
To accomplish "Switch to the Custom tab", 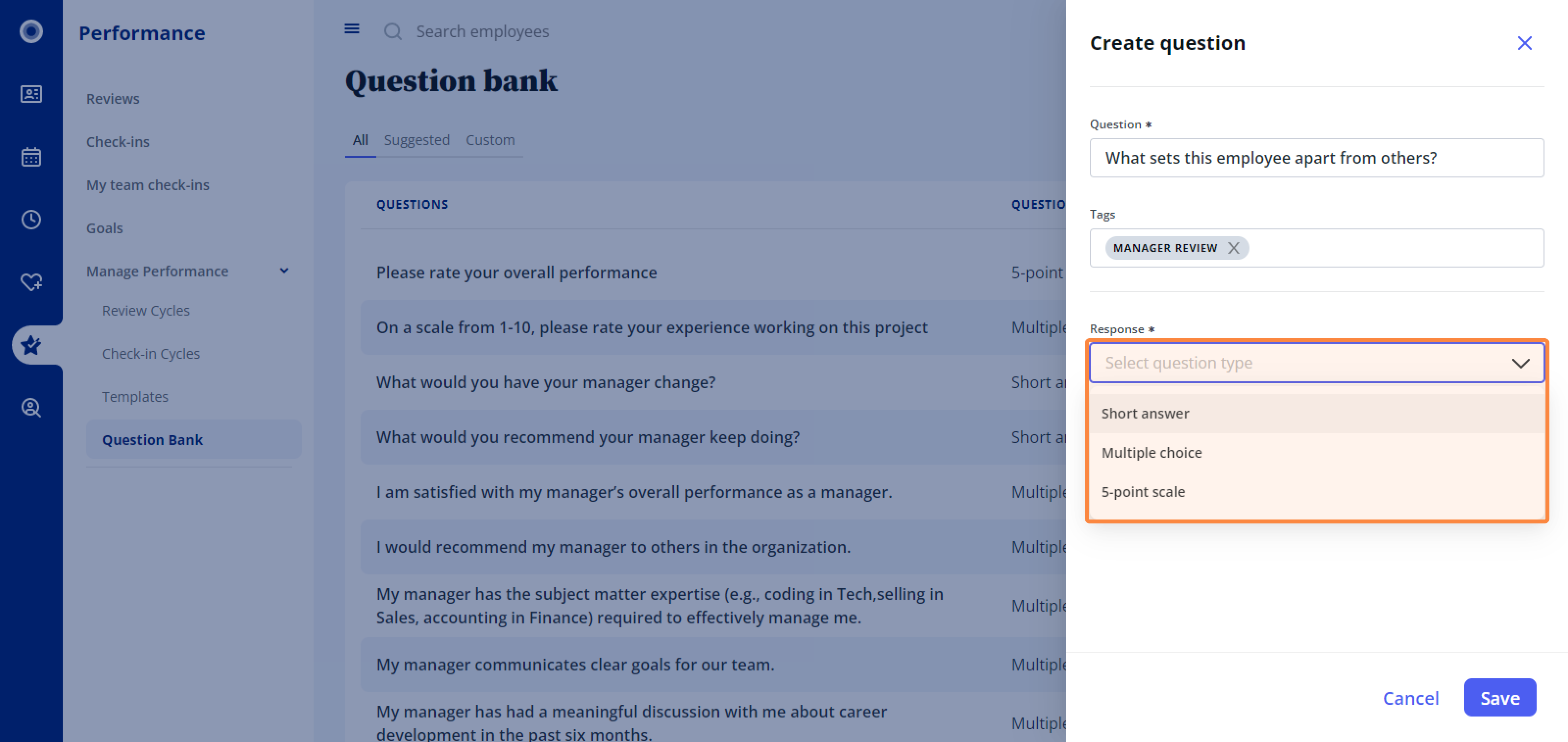I will click(x=490, y=140).
